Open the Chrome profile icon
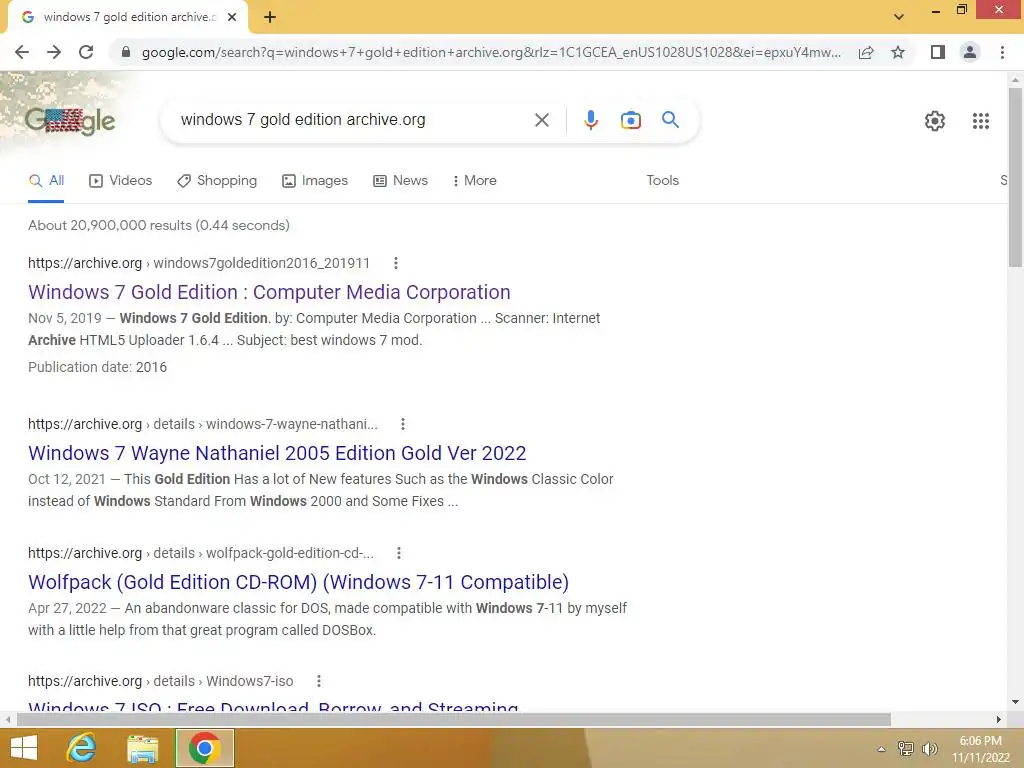The width and height of the screenshot is (1024, 768). click(x=970, y=52)
